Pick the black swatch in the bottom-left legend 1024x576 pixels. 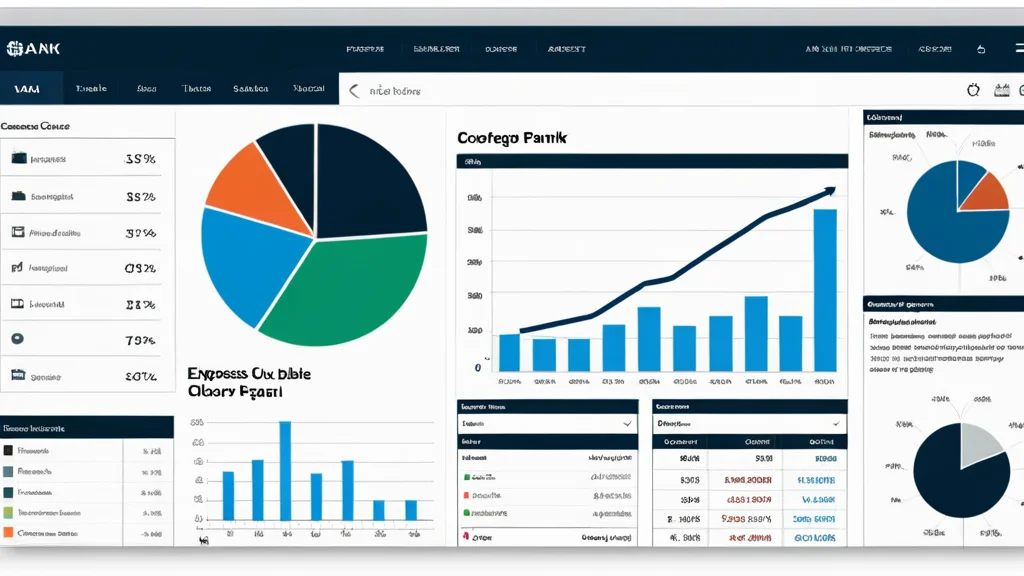[x=8, y=450]
